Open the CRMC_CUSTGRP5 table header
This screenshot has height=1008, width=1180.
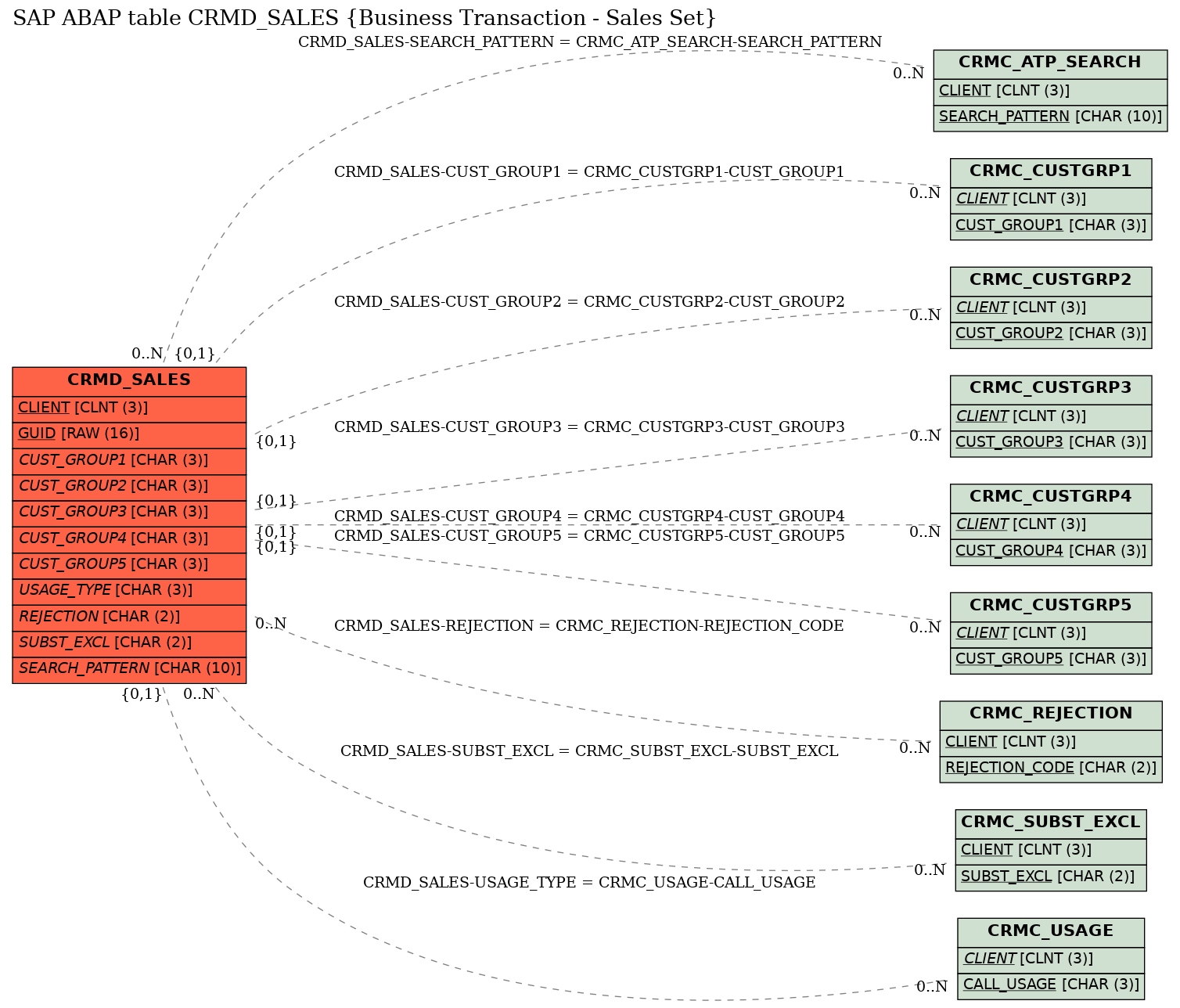coord(1051,607)
